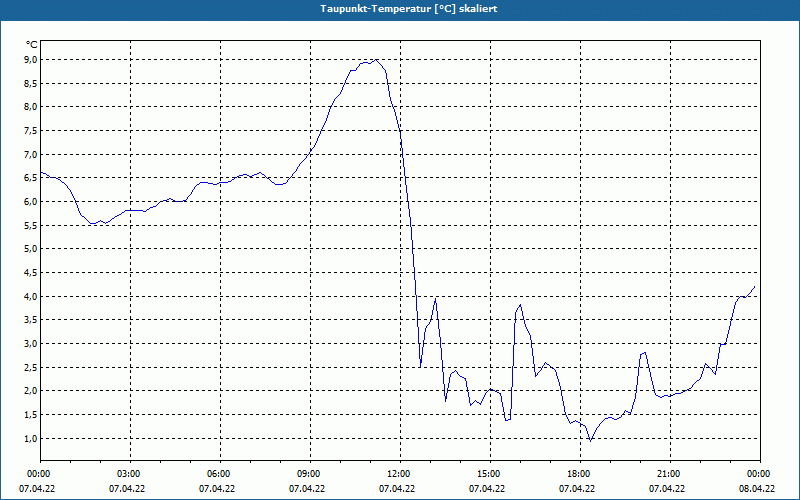Image resolution: width=800 pixels, height=500 pixels.
Task: Click the '1,0' y-axis label
Action: click(31, 438)
